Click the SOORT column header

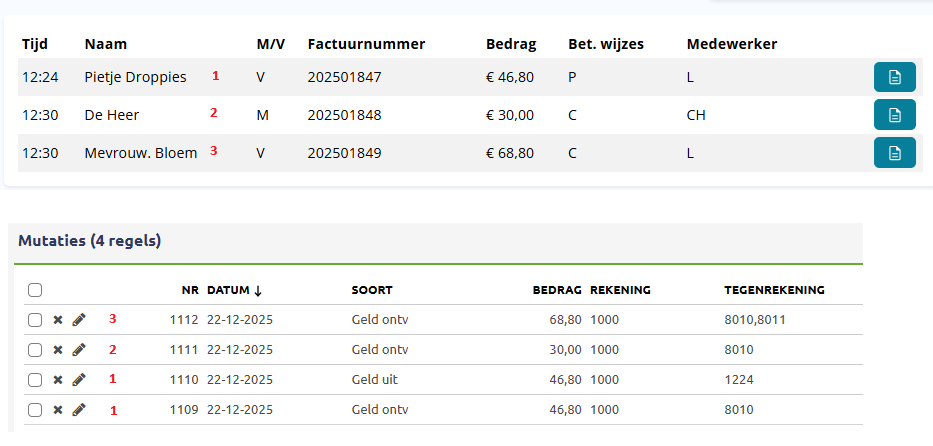[372, 290]
